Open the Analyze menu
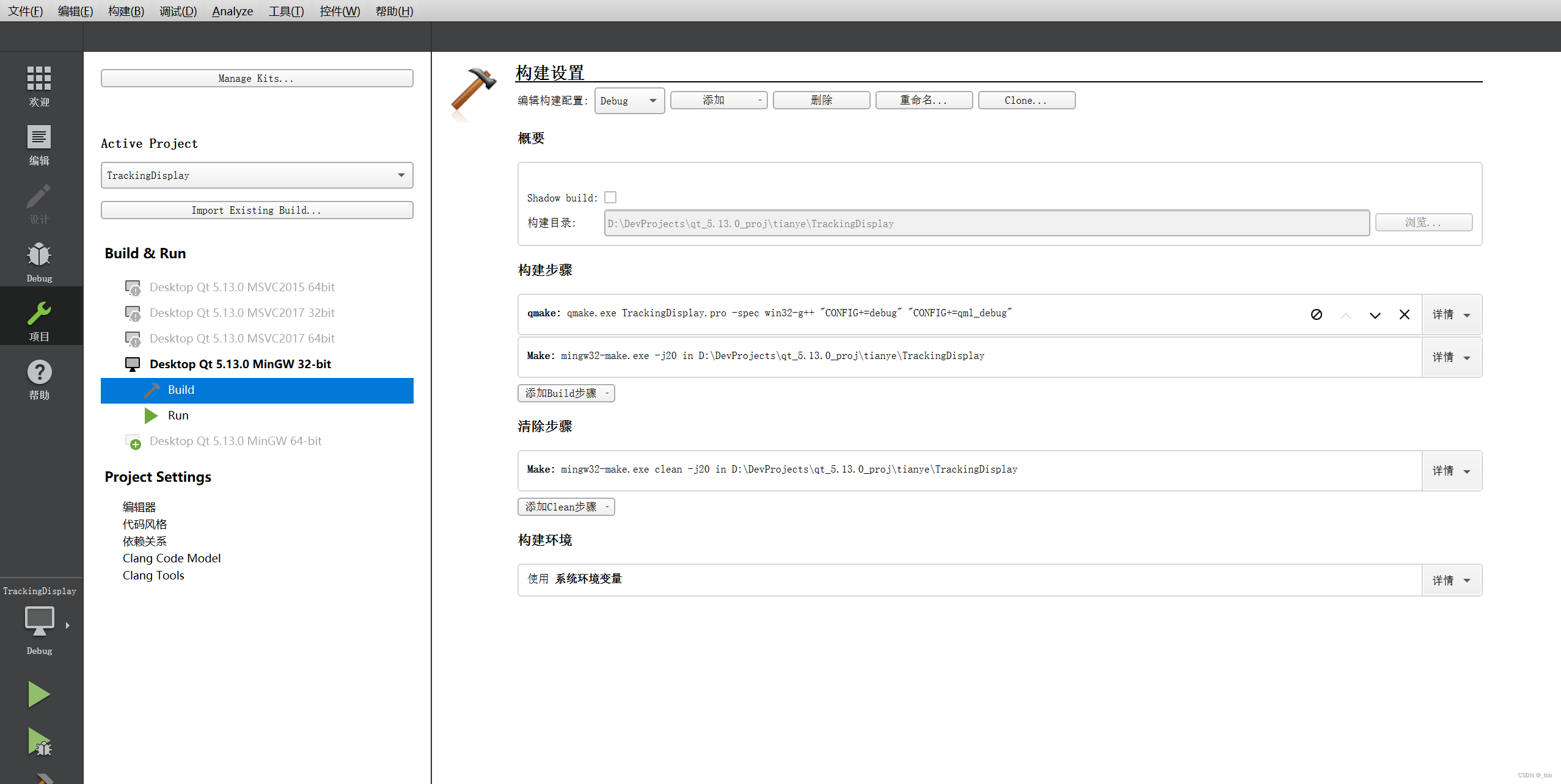1561x784 pixels. (232, 11)
